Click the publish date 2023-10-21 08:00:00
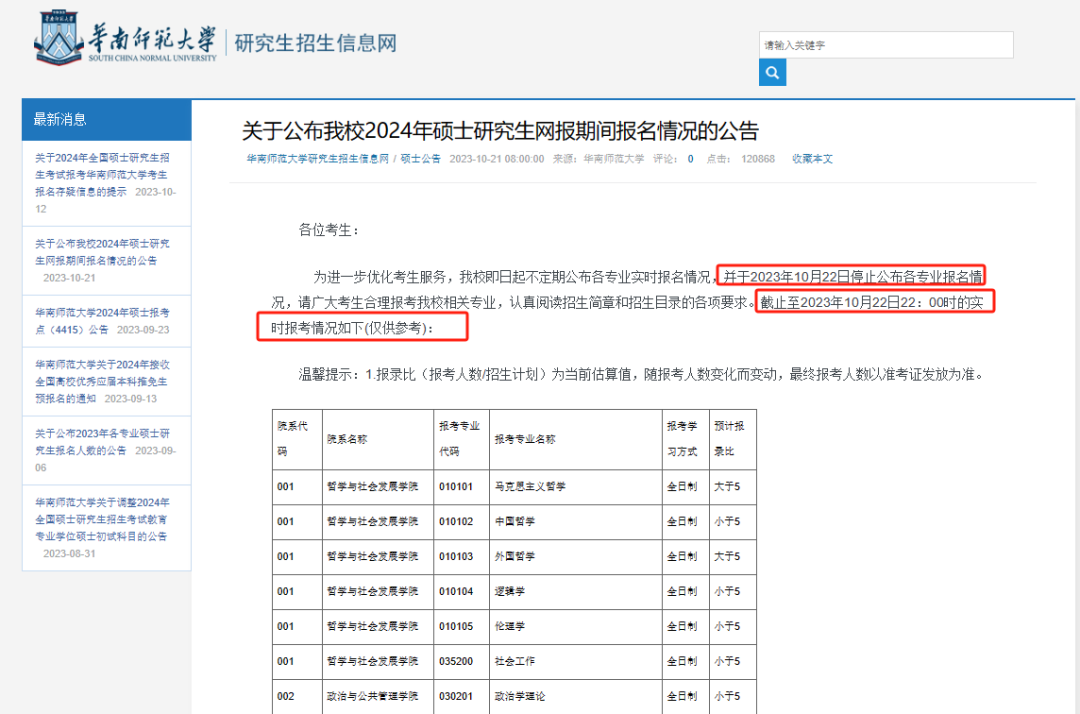1080x714 pixels. (497, 158)
